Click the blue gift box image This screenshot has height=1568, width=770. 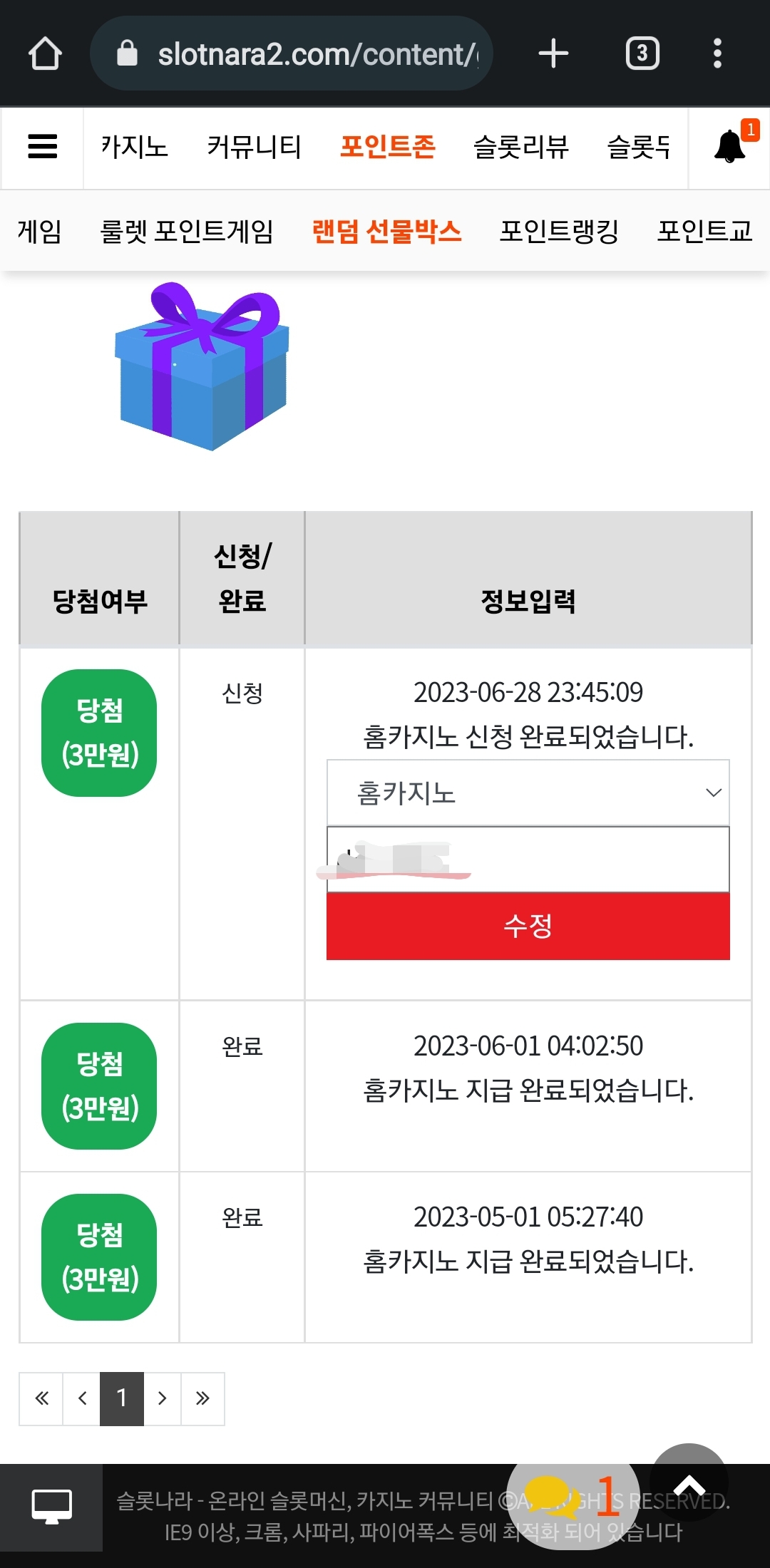[x=202, y=366]
